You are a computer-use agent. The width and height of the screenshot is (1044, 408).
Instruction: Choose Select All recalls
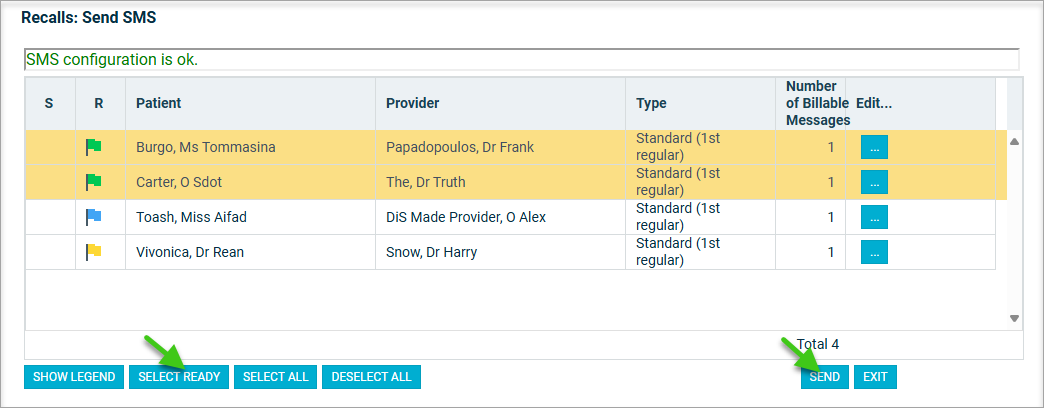pyautogui.click(x=276, y=377)
